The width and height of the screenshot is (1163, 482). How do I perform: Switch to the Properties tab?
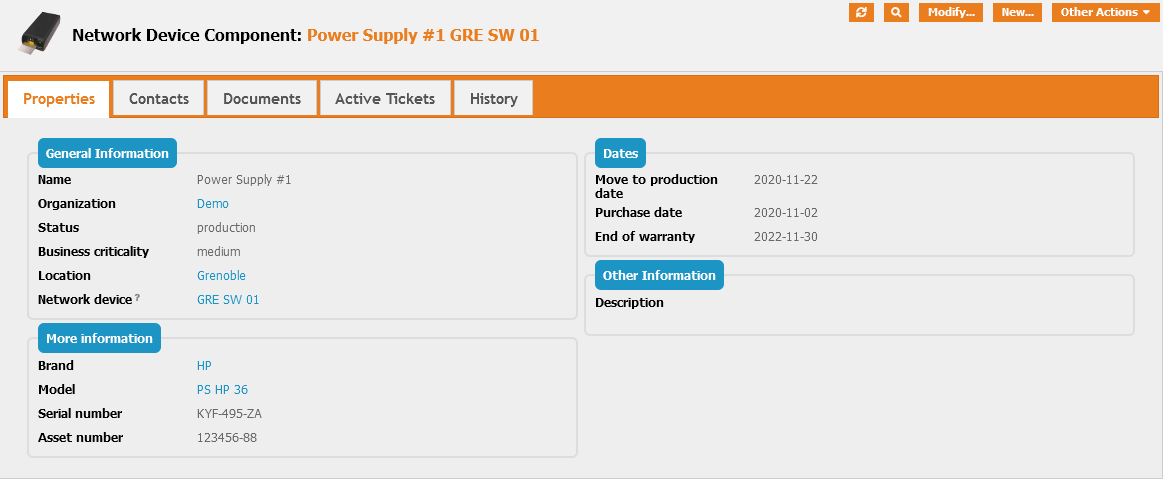(59, 99)
